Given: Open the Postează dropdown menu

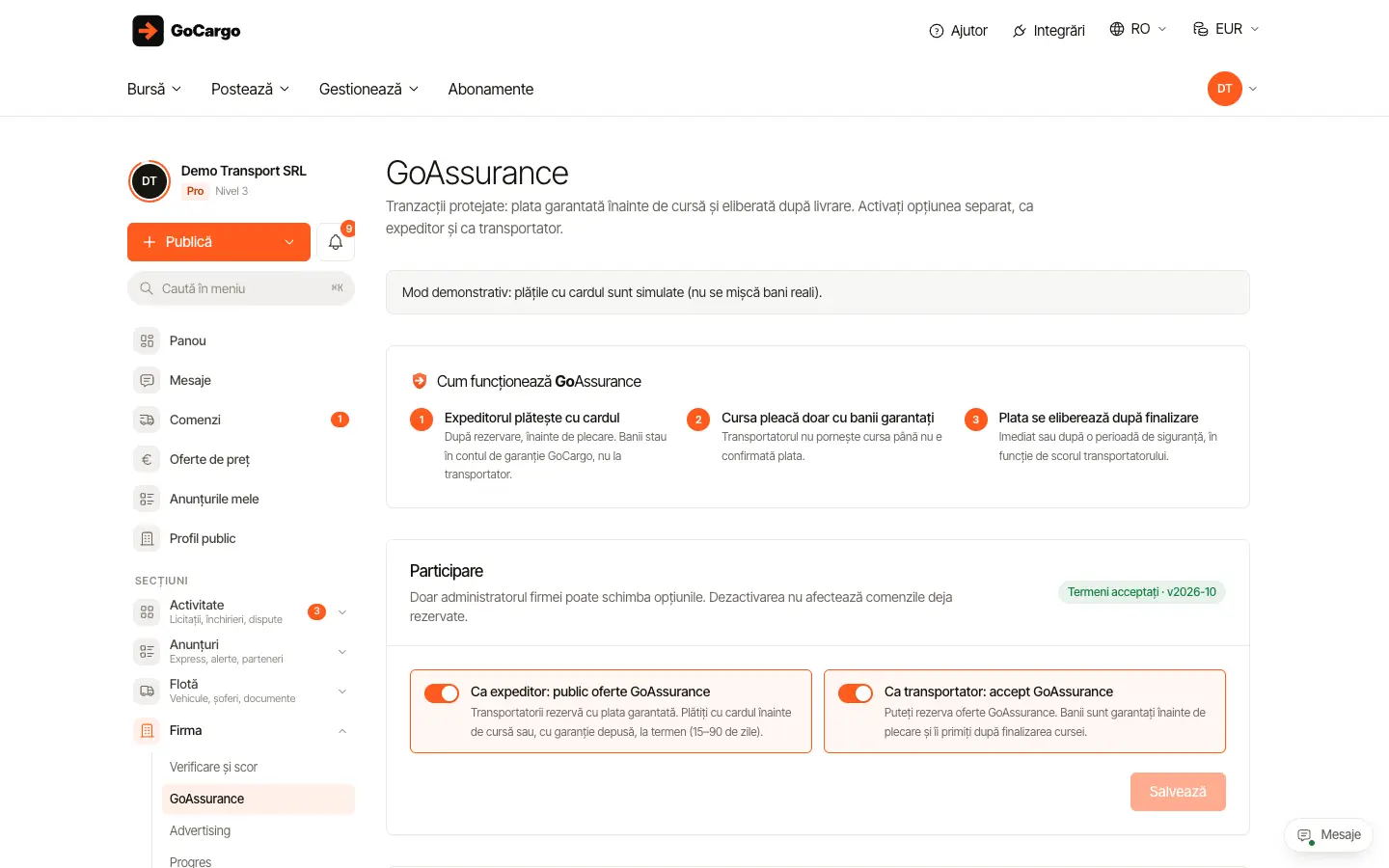Looking at the screenshot, I should [250, 89].
